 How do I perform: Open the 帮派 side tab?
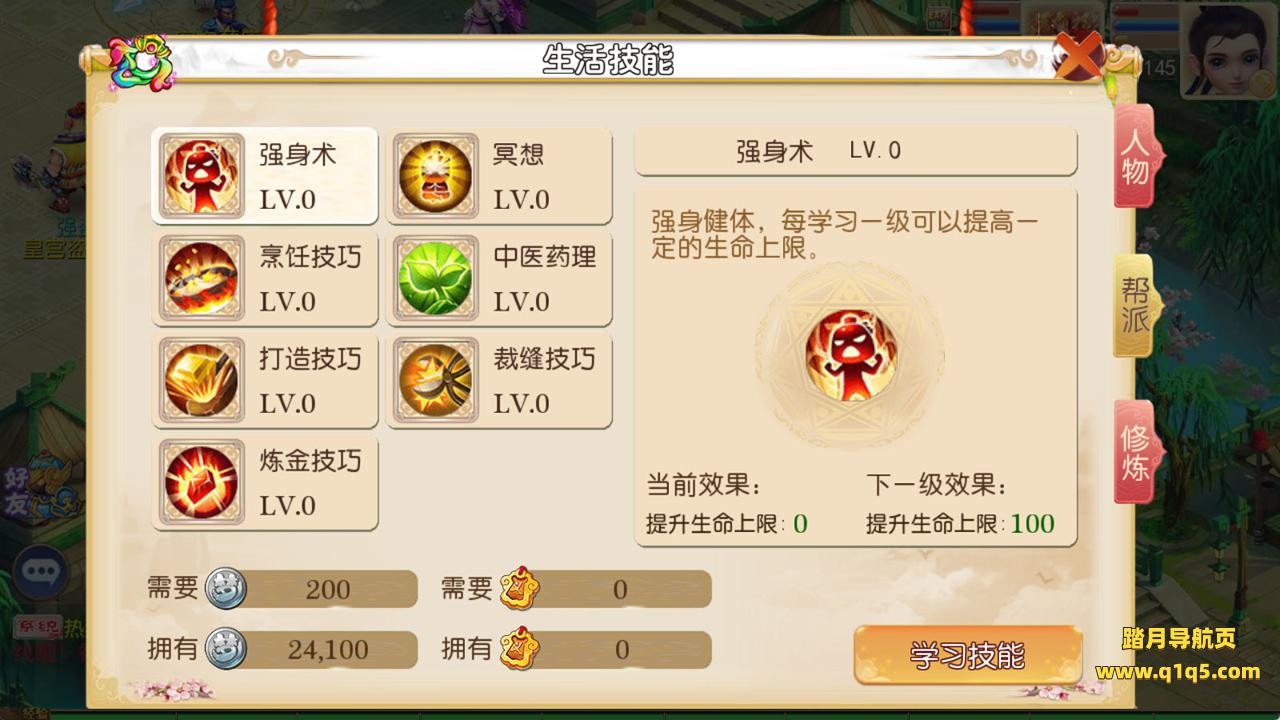coord(1136,305)
